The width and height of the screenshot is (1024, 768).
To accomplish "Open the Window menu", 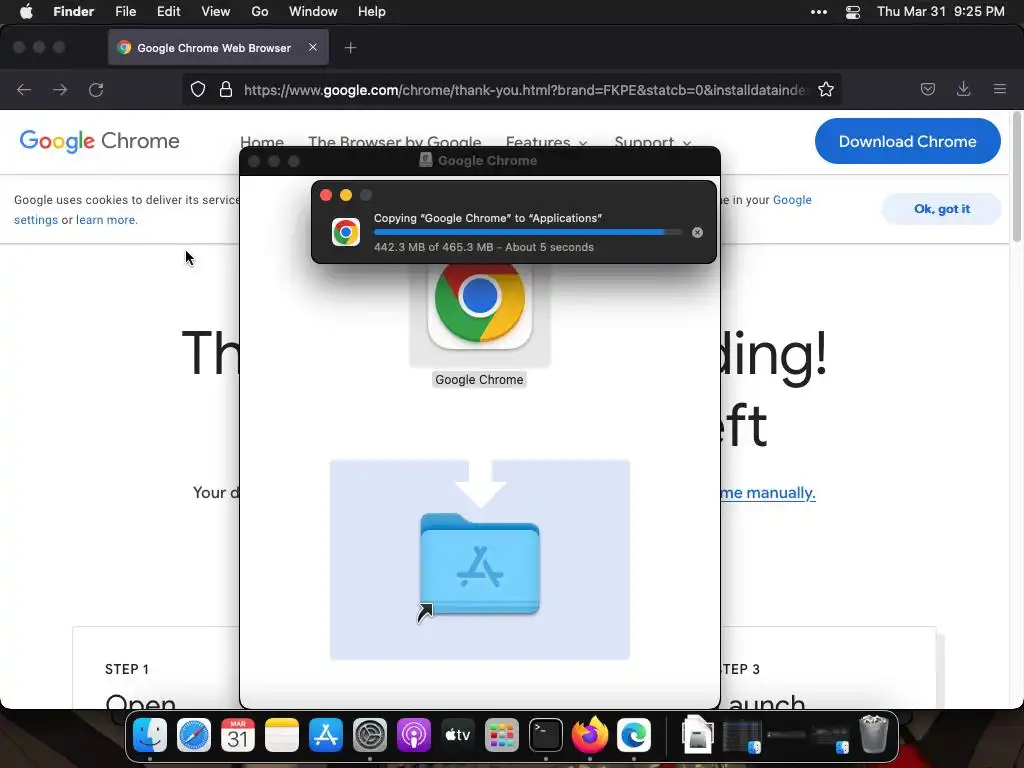I will click(313, 12).
